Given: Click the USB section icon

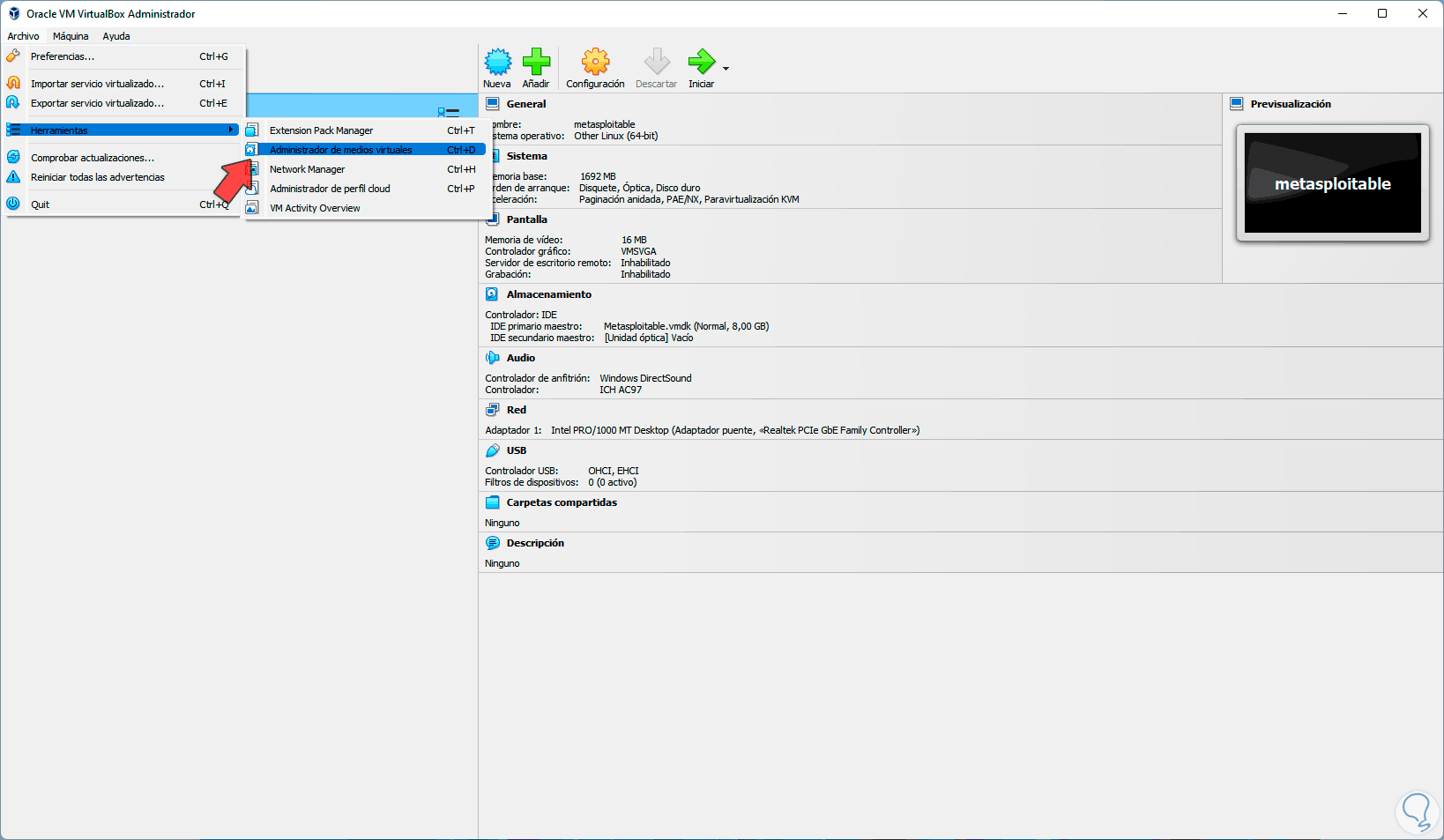Looking at the screenshot, I should pos(492,450).
